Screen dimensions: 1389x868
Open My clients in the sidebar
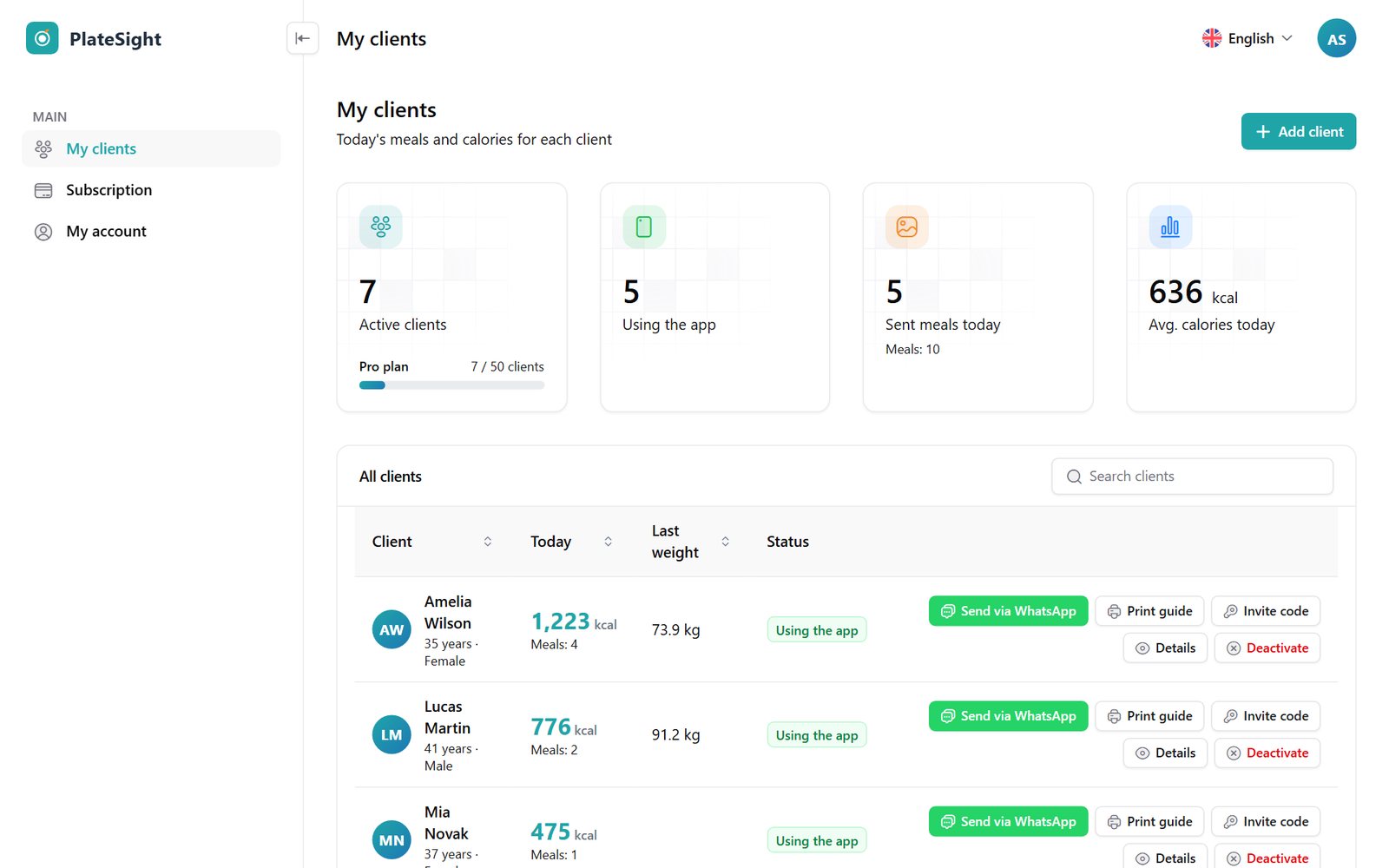(x=151, y=148)
